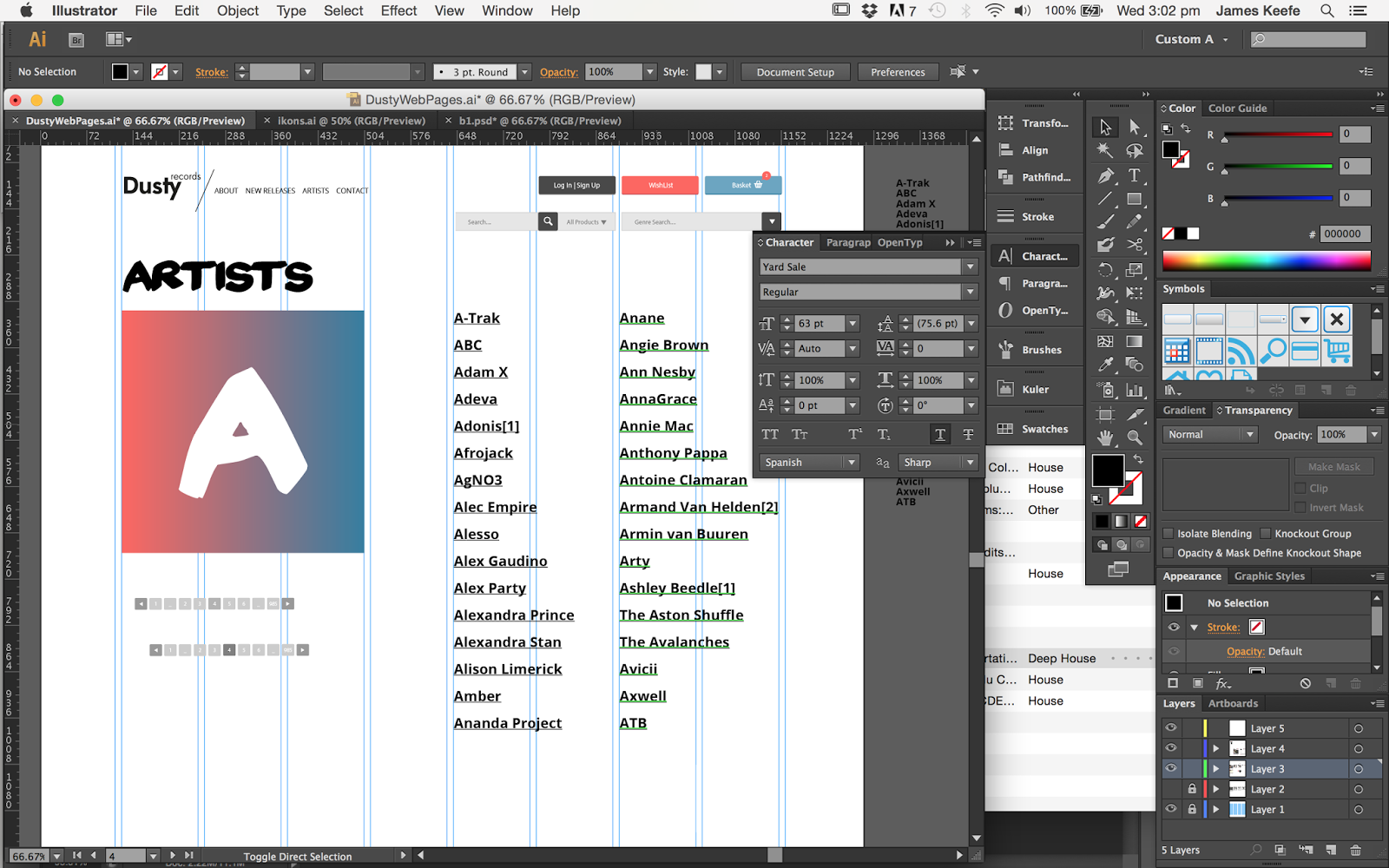Create a new layer in the Layers panel
Viewport: 1389px width, 868px height.
pos(1331,850)
